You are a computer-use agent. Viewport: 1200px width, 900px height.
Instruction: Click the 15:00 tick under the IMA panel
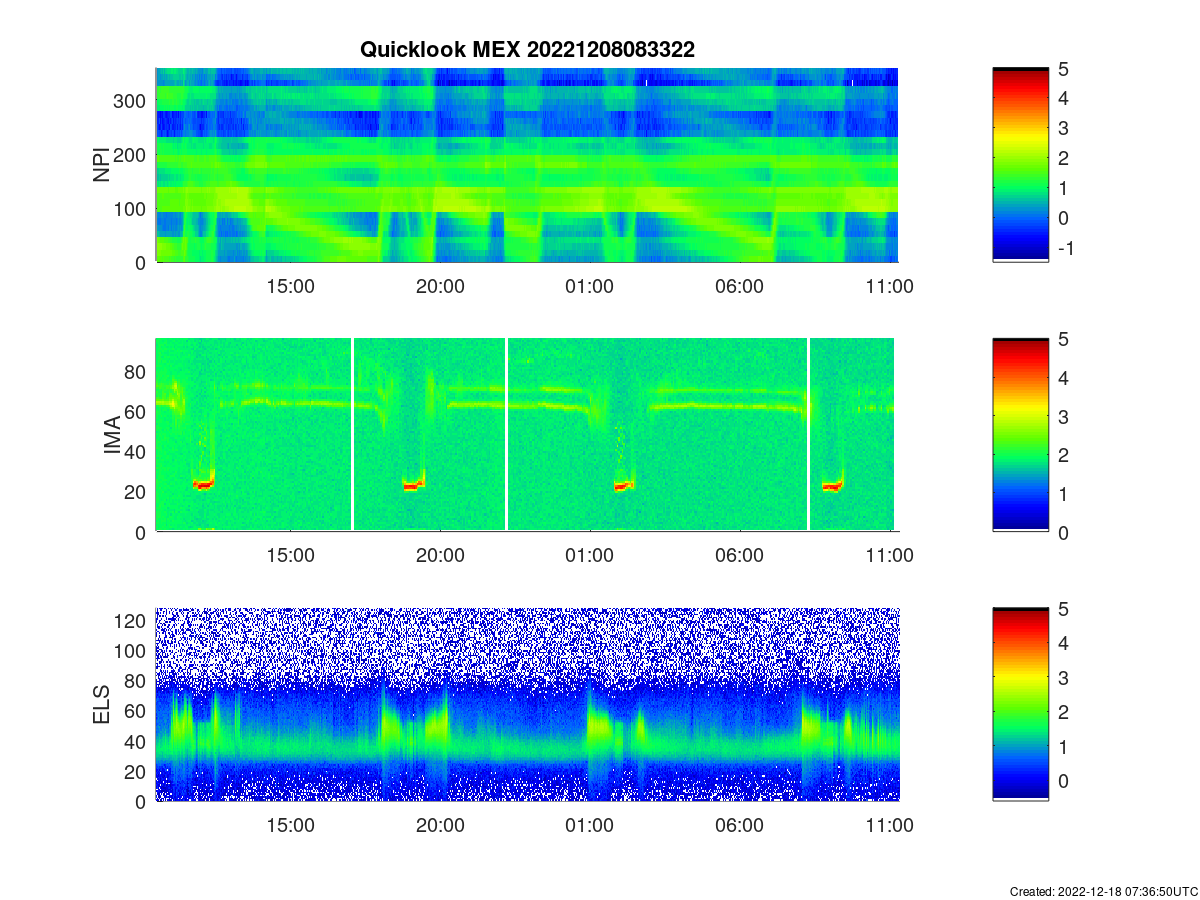[291, 556]
